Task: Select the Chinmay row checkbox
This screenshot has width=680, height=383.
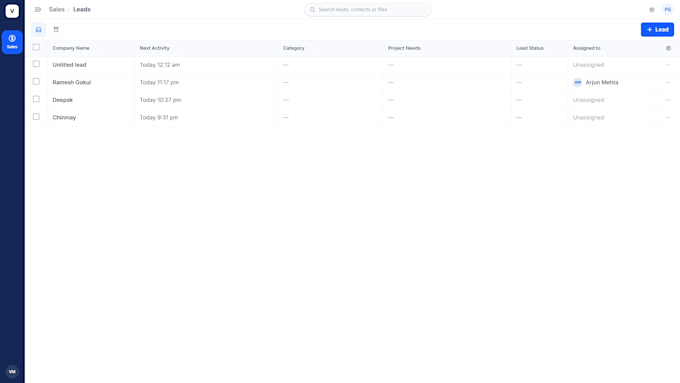Action: pos(36,117)
